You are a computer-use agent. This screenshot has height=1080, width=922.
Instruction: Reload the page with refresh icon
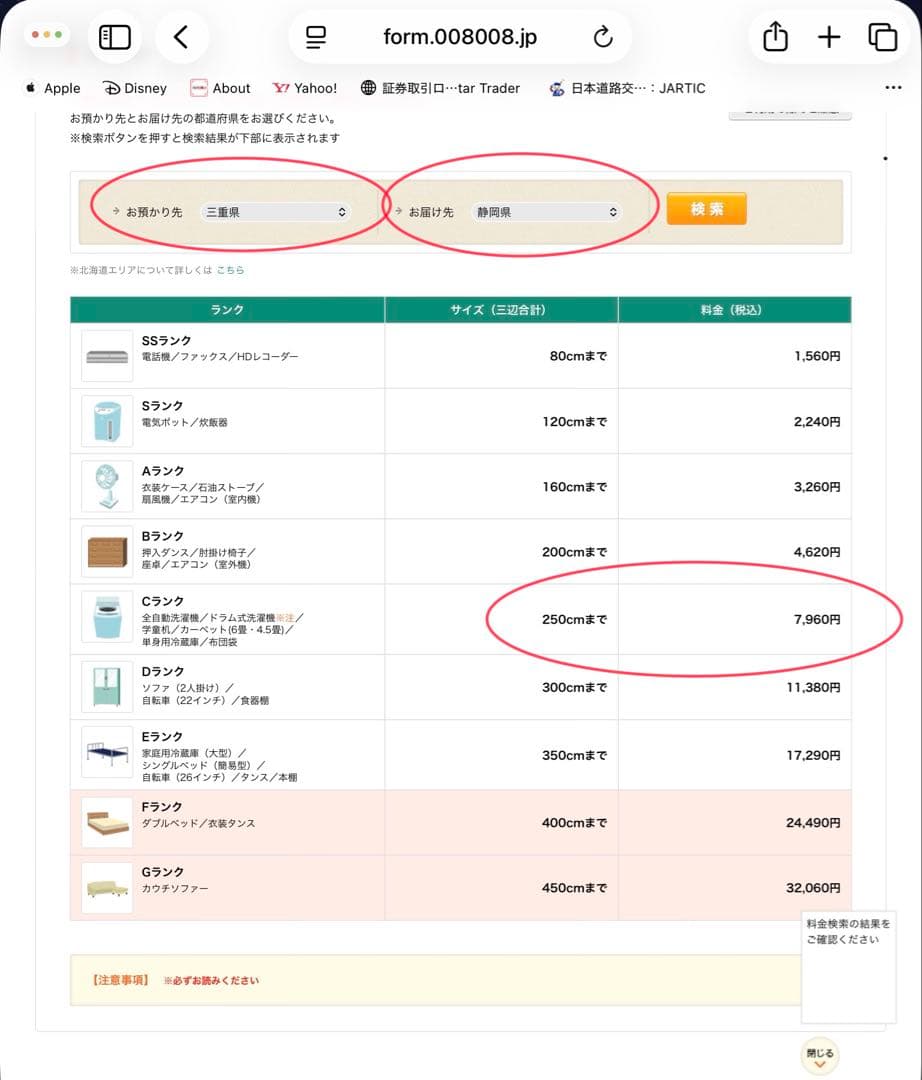(x=602, y=37)
